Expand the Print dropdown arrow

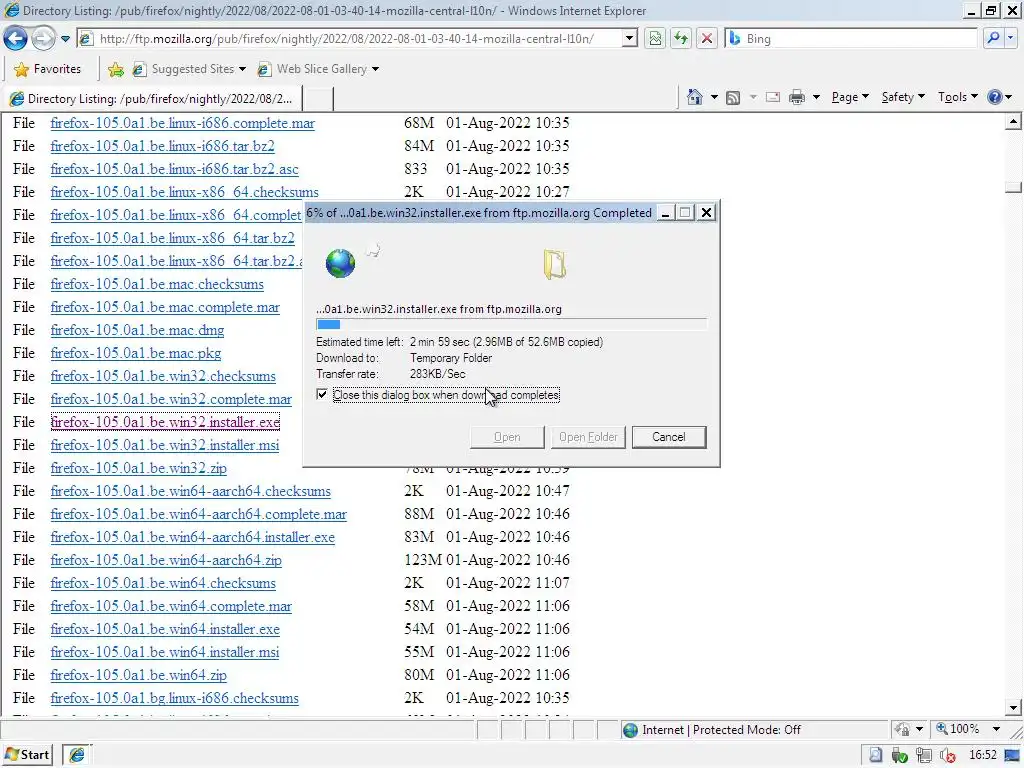coord(816,97)
